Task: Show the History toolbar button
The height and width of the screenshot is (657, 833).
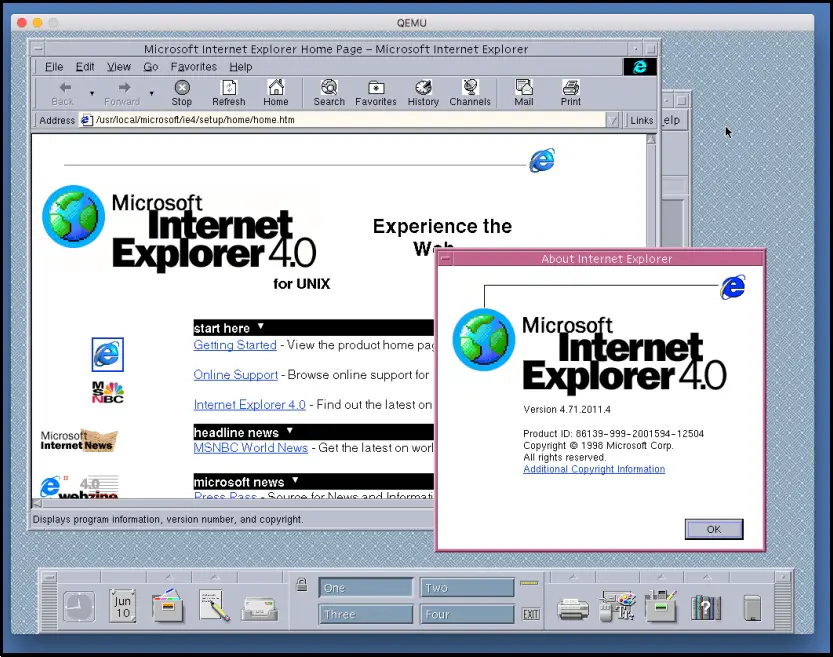Action: click(423, 93)
